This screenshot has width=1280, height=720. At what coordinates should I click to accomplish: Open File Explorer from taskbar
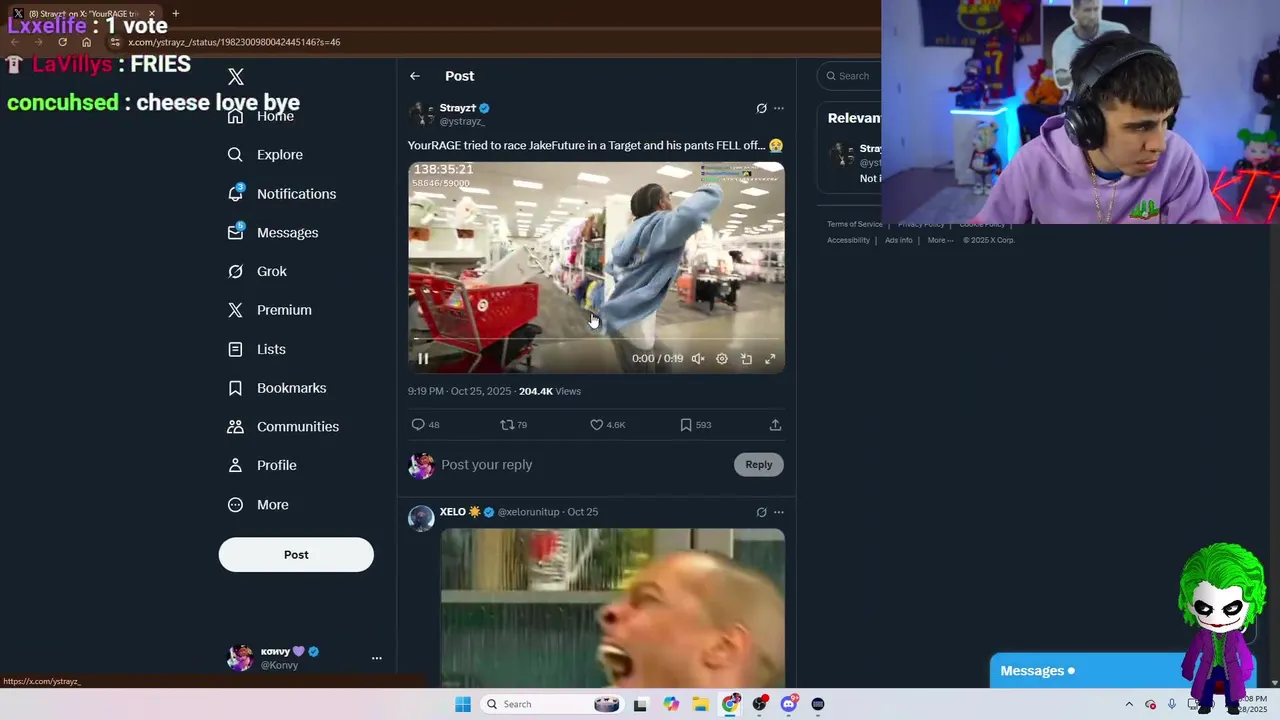click(x=701, y=704)
